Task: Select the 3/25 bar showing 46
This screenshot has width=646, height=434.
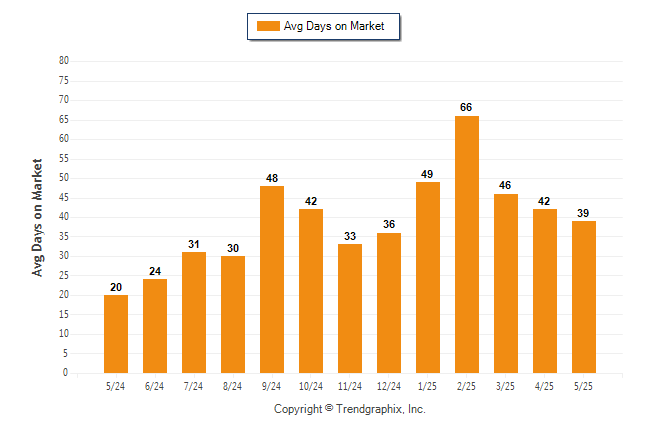Action: click(506, 284)
